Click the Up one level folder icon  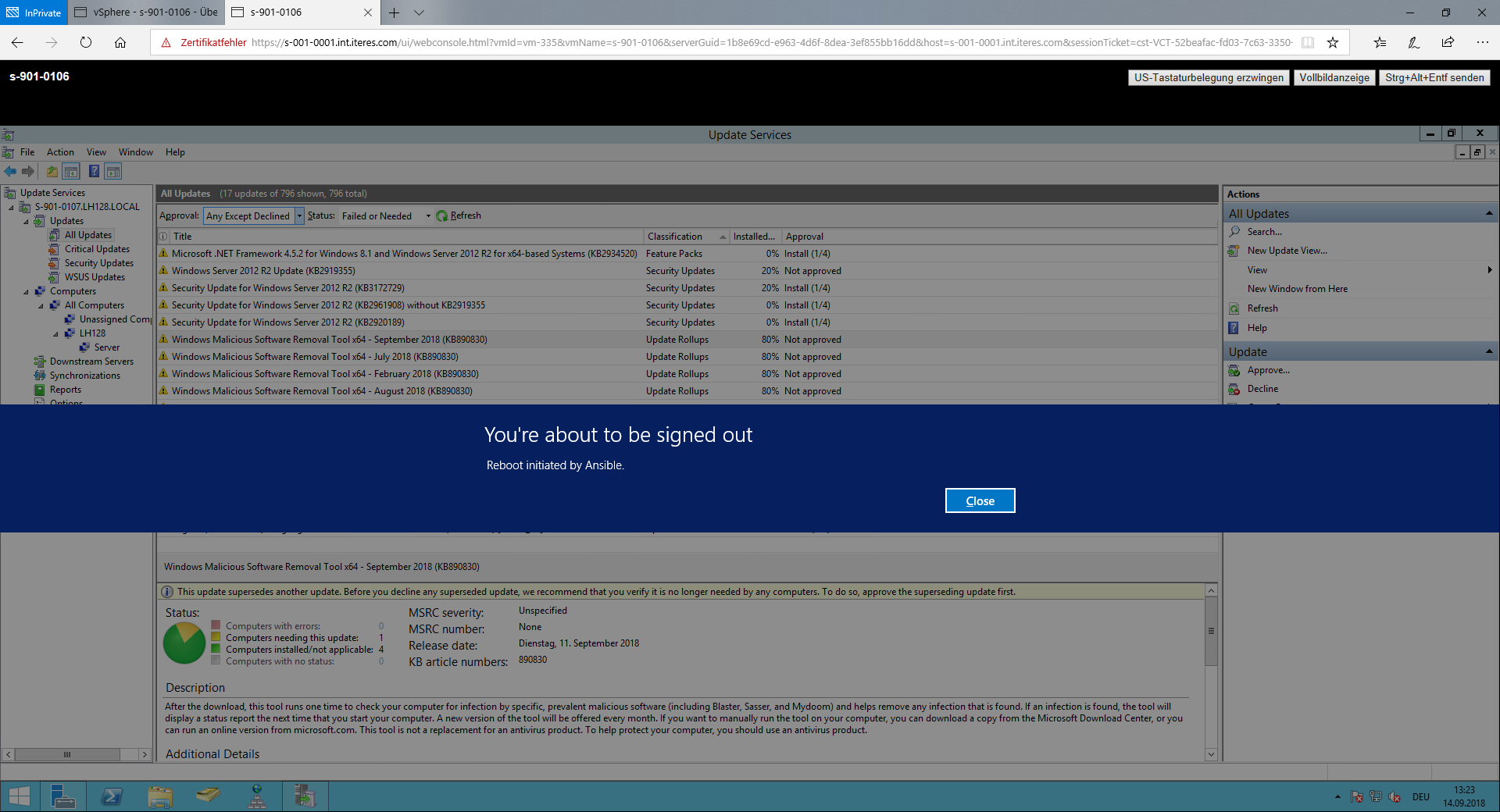pyautogui.click(x=52, y=172)
